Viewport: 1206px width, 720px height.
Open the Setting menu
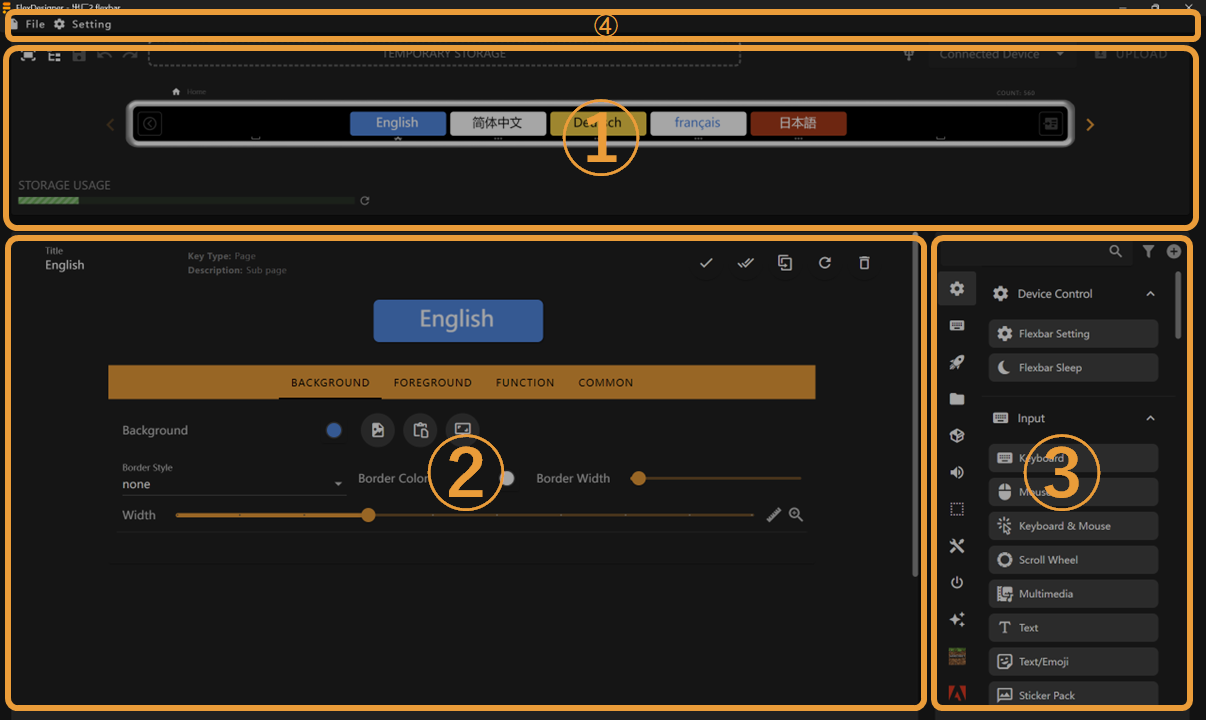(x=82, y=24)
